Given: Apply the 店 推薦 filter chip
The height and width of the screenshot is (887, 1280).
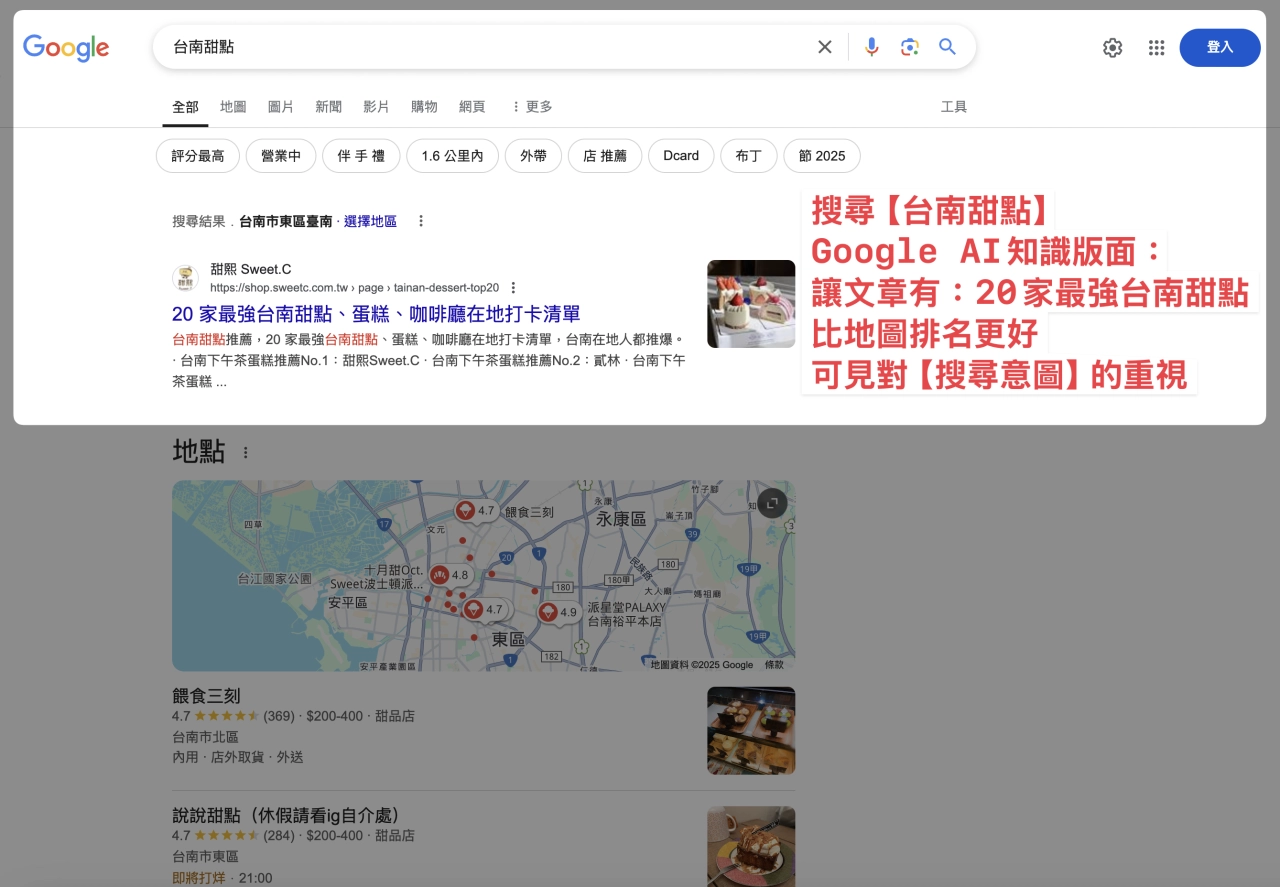Looking at the screenshot, I should [x=605, y=156].
